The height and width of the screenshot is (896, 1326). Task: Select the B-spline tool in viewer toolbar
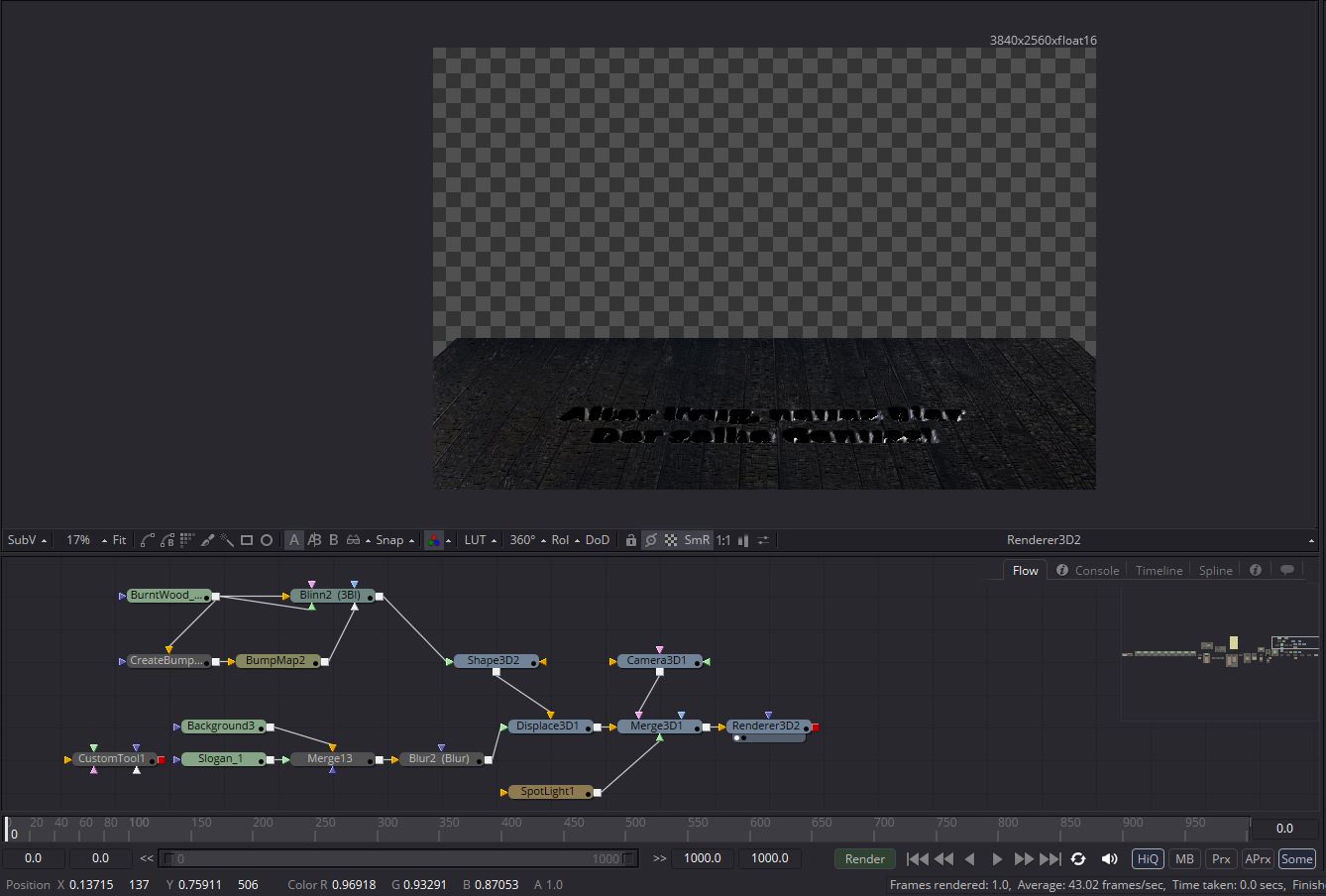pos(167,540)
